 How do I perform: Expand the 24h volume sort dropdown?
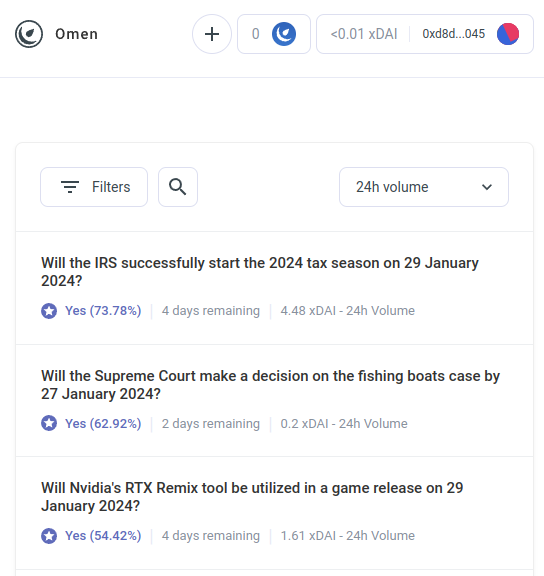pyautogui.click(x=424, y=187)
